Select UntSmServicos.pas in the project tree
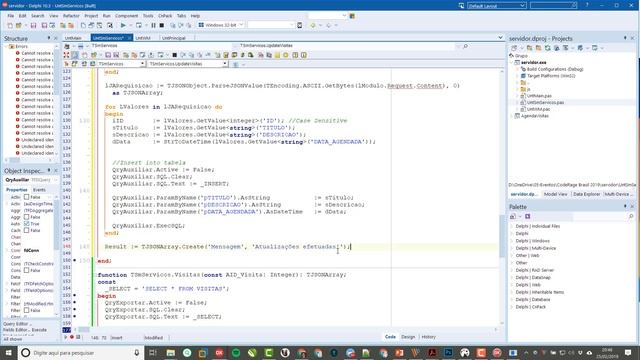Screen dimensions: 640x360 tap(545, 102)
